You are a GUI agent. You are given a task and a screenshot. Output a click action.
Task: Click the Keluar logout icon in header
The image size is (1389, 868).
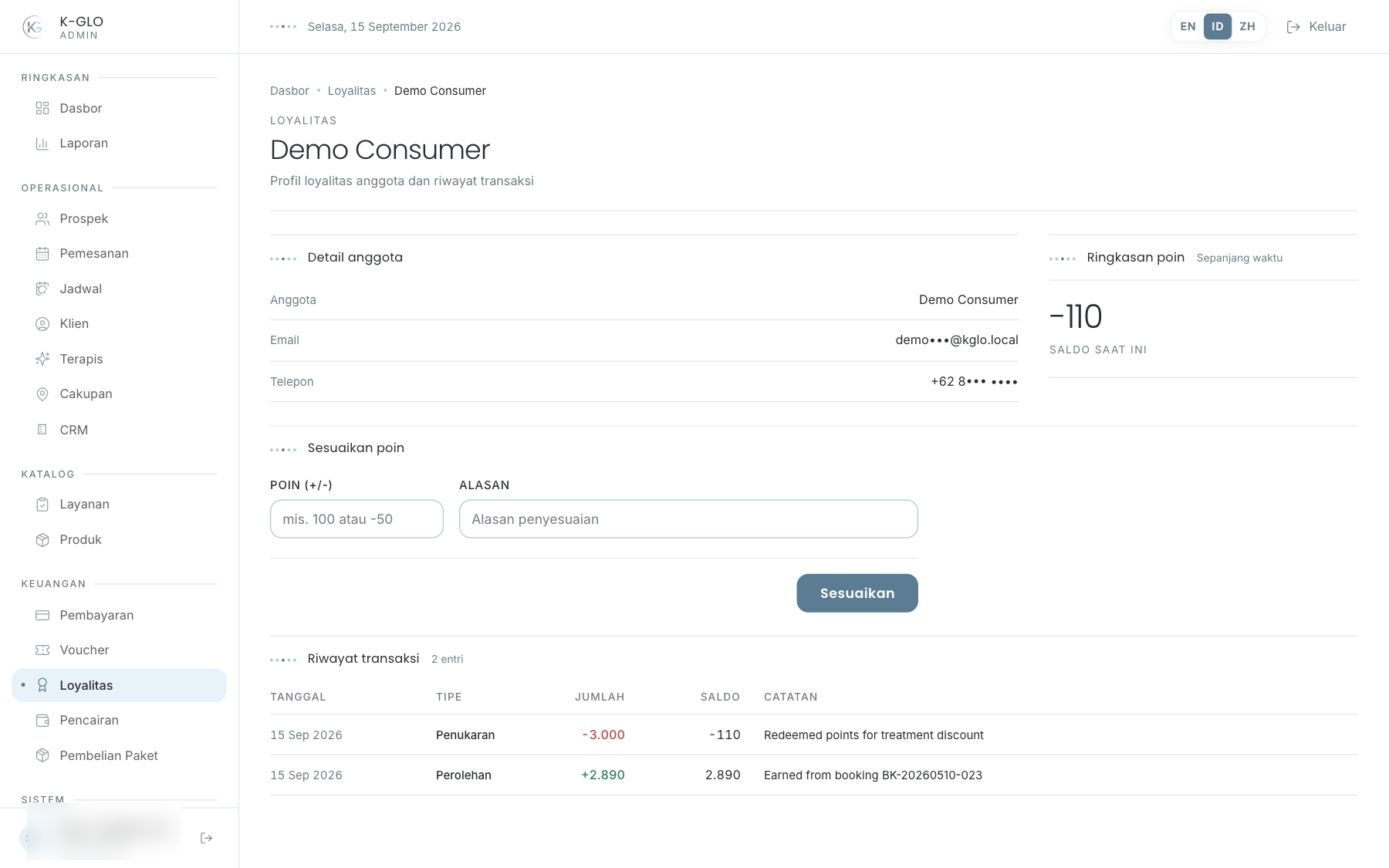1293,27
